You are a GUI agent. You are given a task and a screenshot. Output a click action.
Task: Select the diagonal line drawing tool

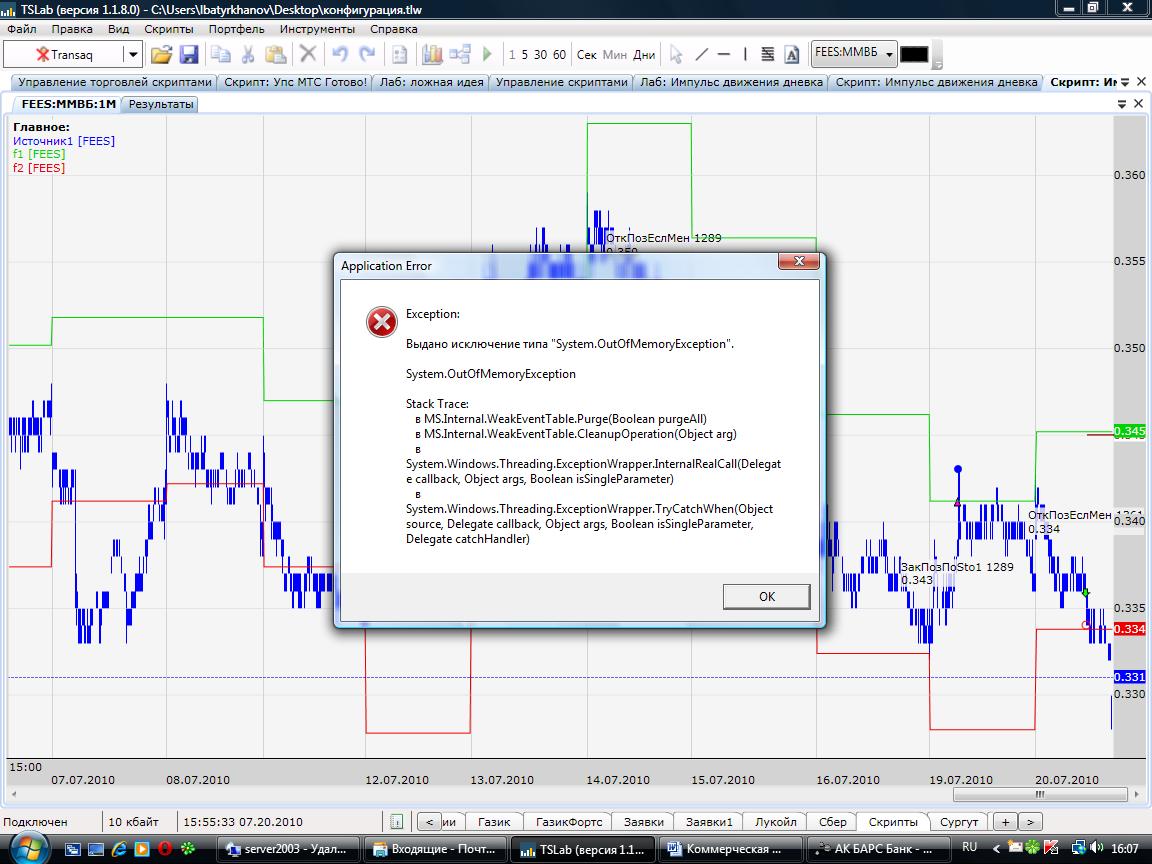[x=701, y=54]
